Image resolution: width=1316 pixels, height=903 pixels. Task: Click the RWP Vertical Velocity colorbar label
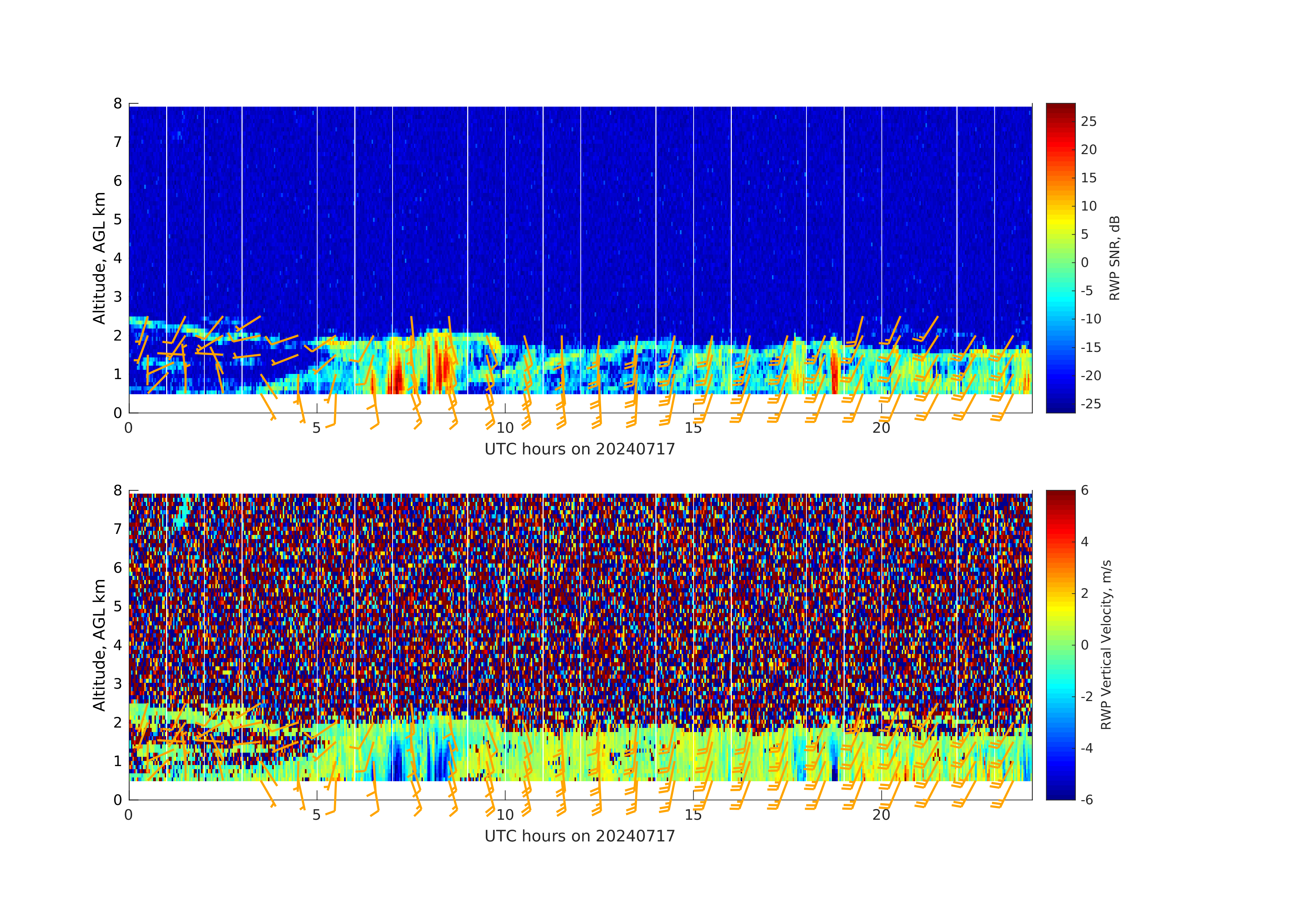point(1106,645)
